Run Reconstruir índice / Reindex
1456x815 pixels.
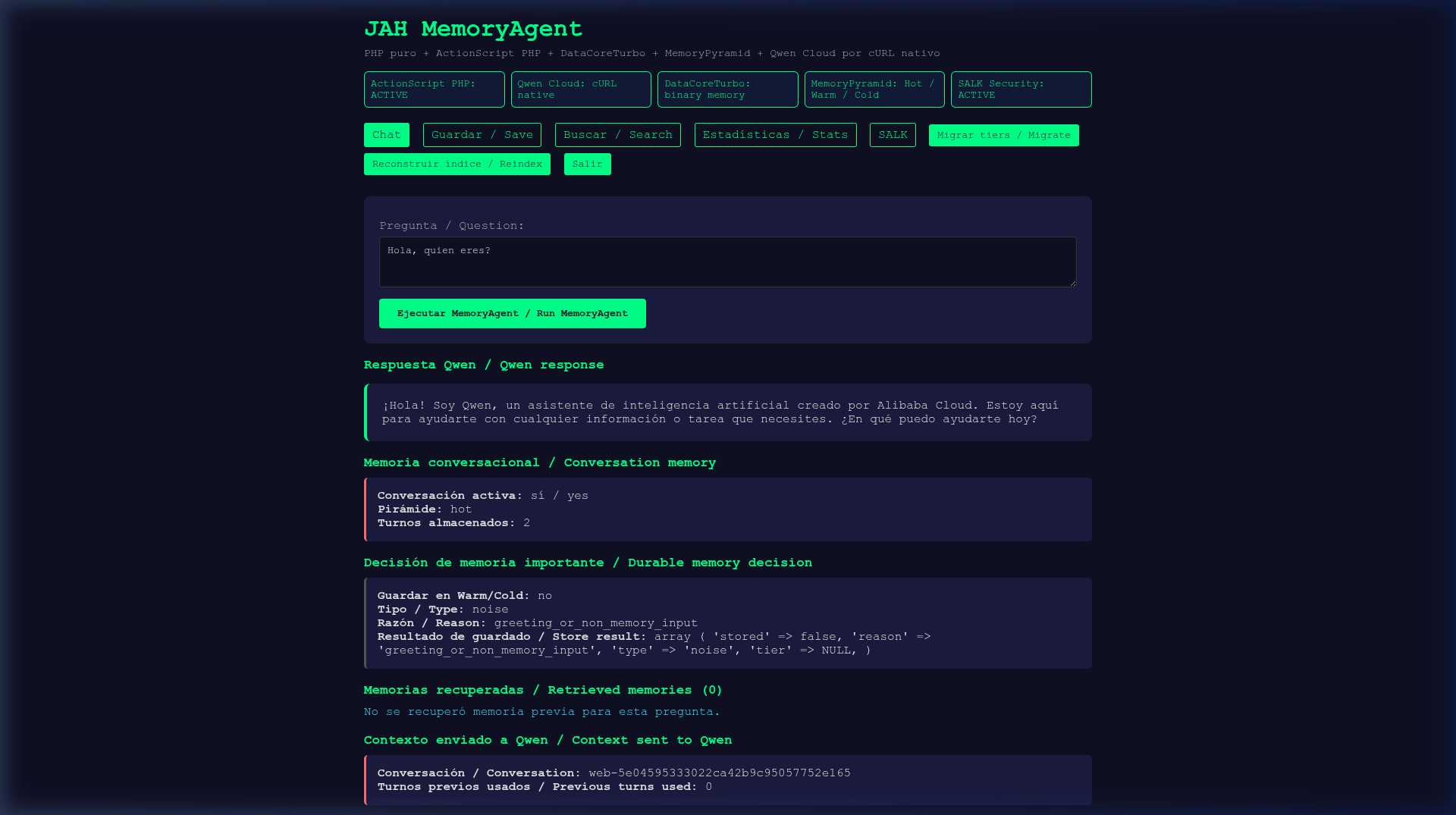457,164
